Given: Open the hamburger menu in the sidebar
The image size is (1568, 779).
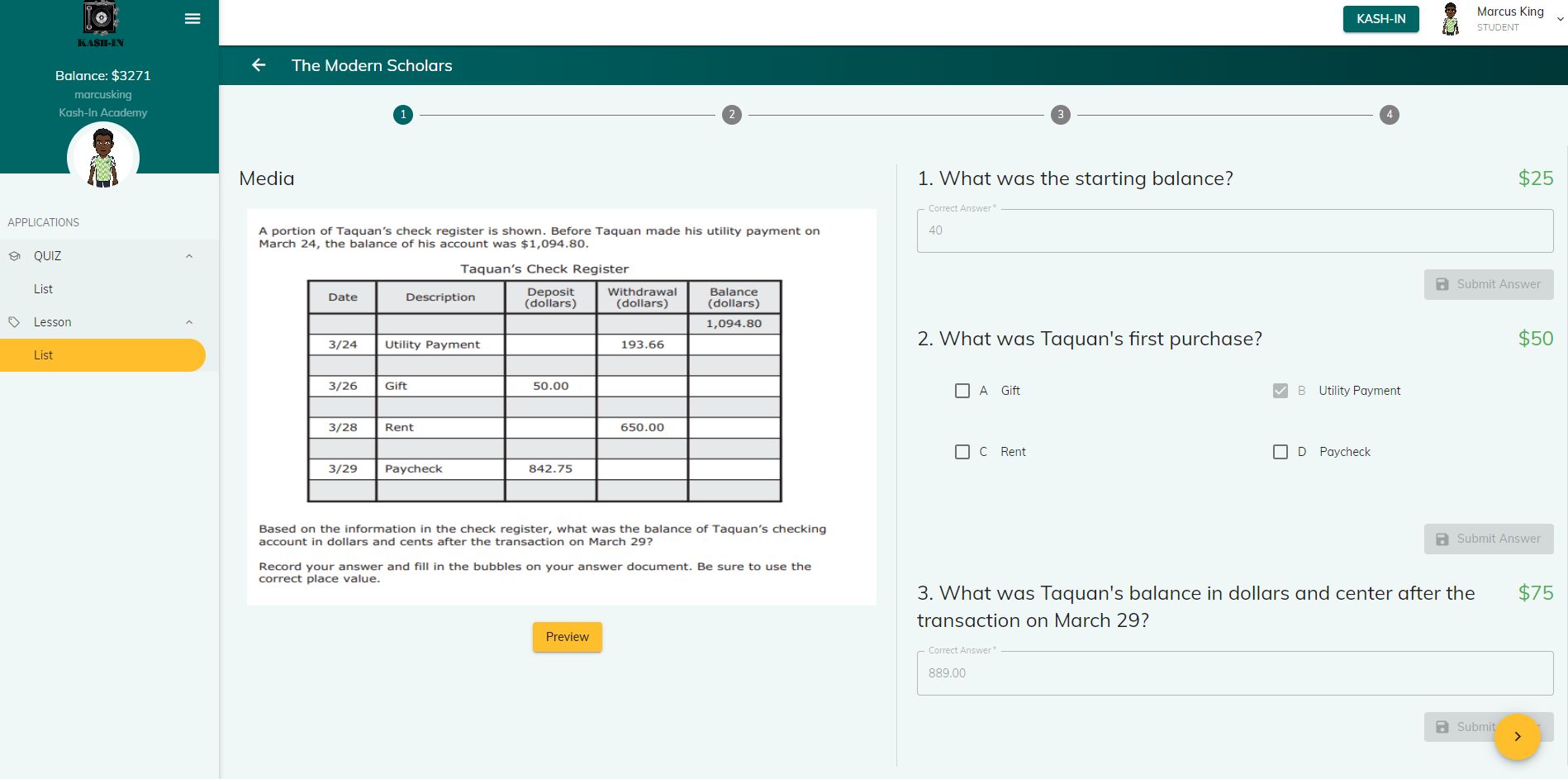Looking at the screenshot, I should 192,18.
